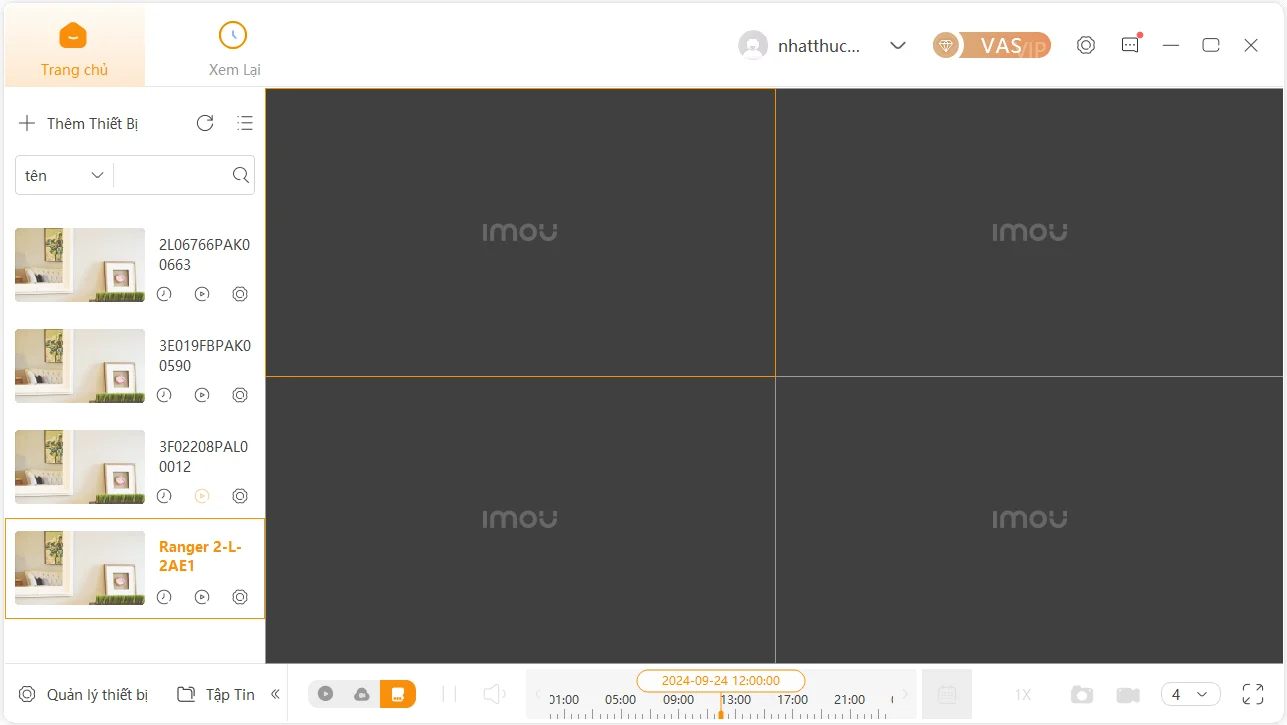Open the split-screen count dropdown showing 4
Screen dimensions: 1287x725
(1190, 694)
